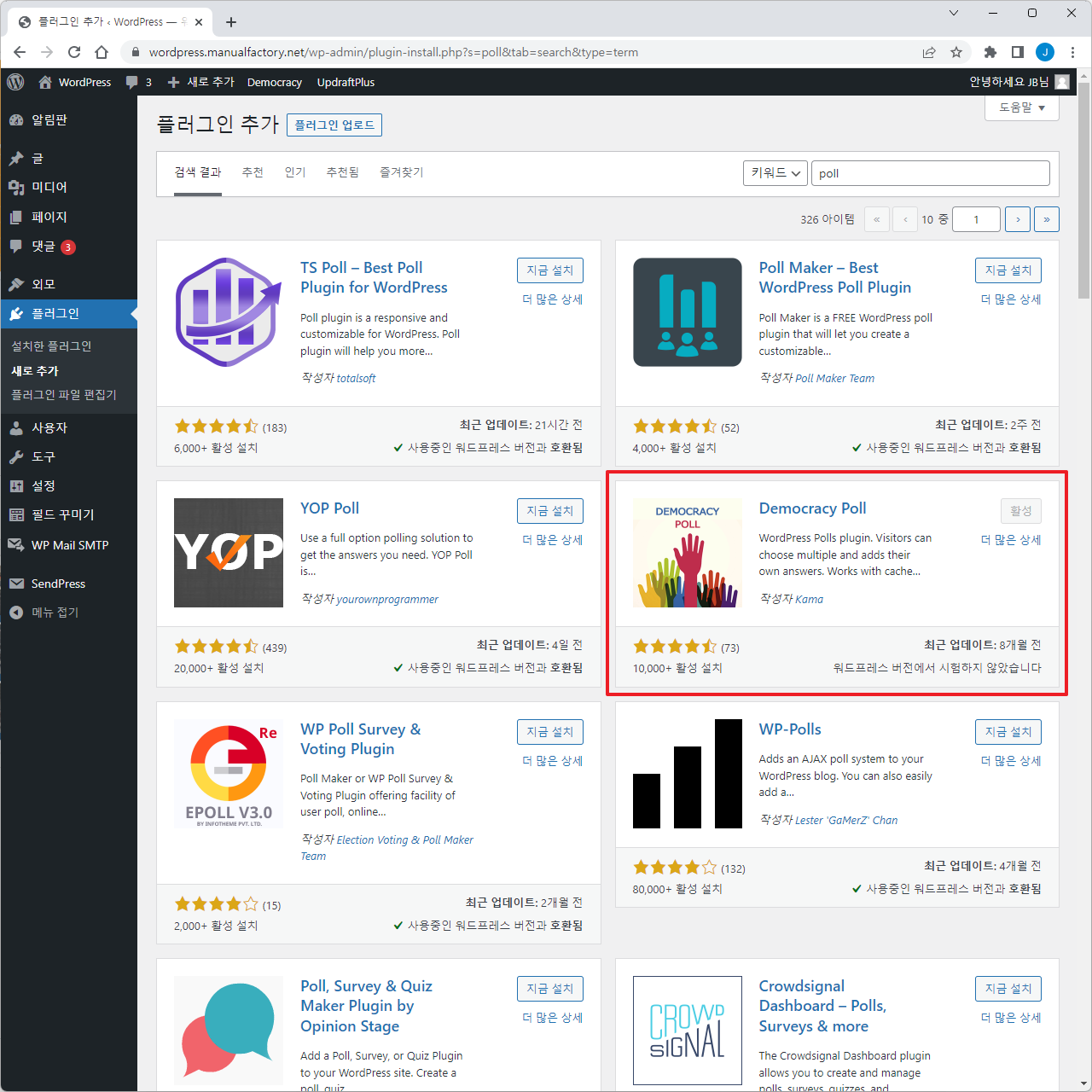Open Chrome profile avatar J
The image size is (1092, 1092).
click(x=1045, y=52)
